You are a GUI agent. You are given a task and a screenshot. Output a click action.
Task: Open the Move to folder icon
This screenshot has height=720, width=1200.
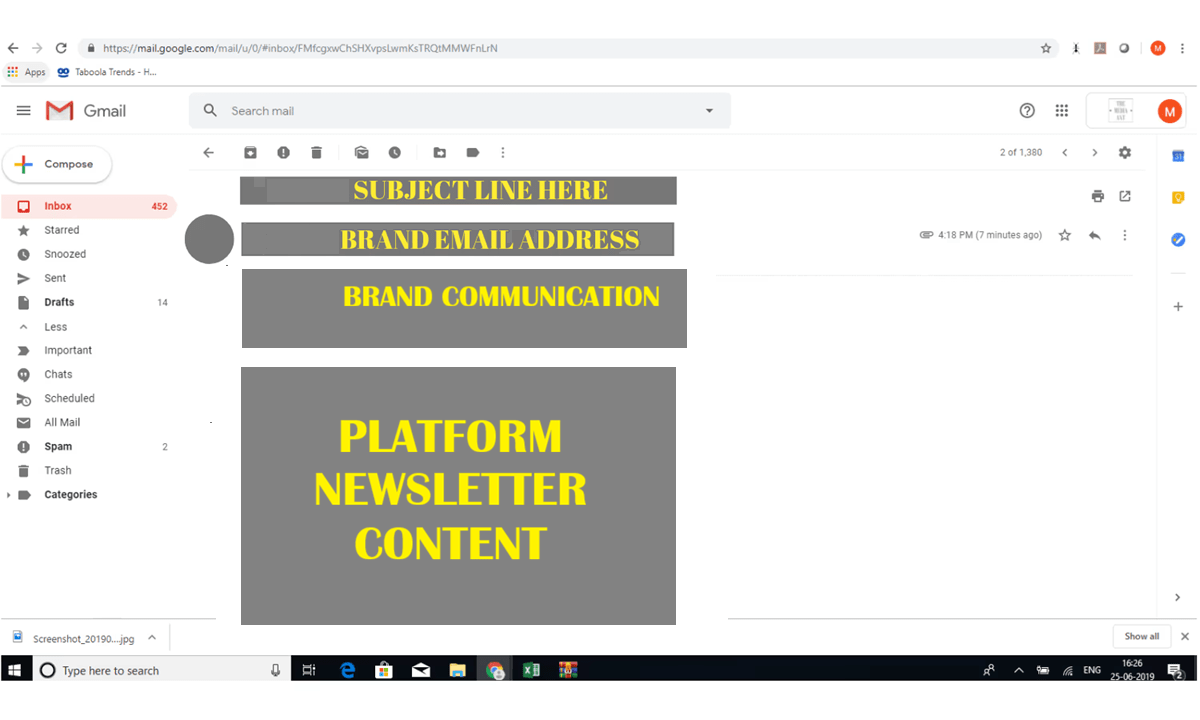coord(440,153)
